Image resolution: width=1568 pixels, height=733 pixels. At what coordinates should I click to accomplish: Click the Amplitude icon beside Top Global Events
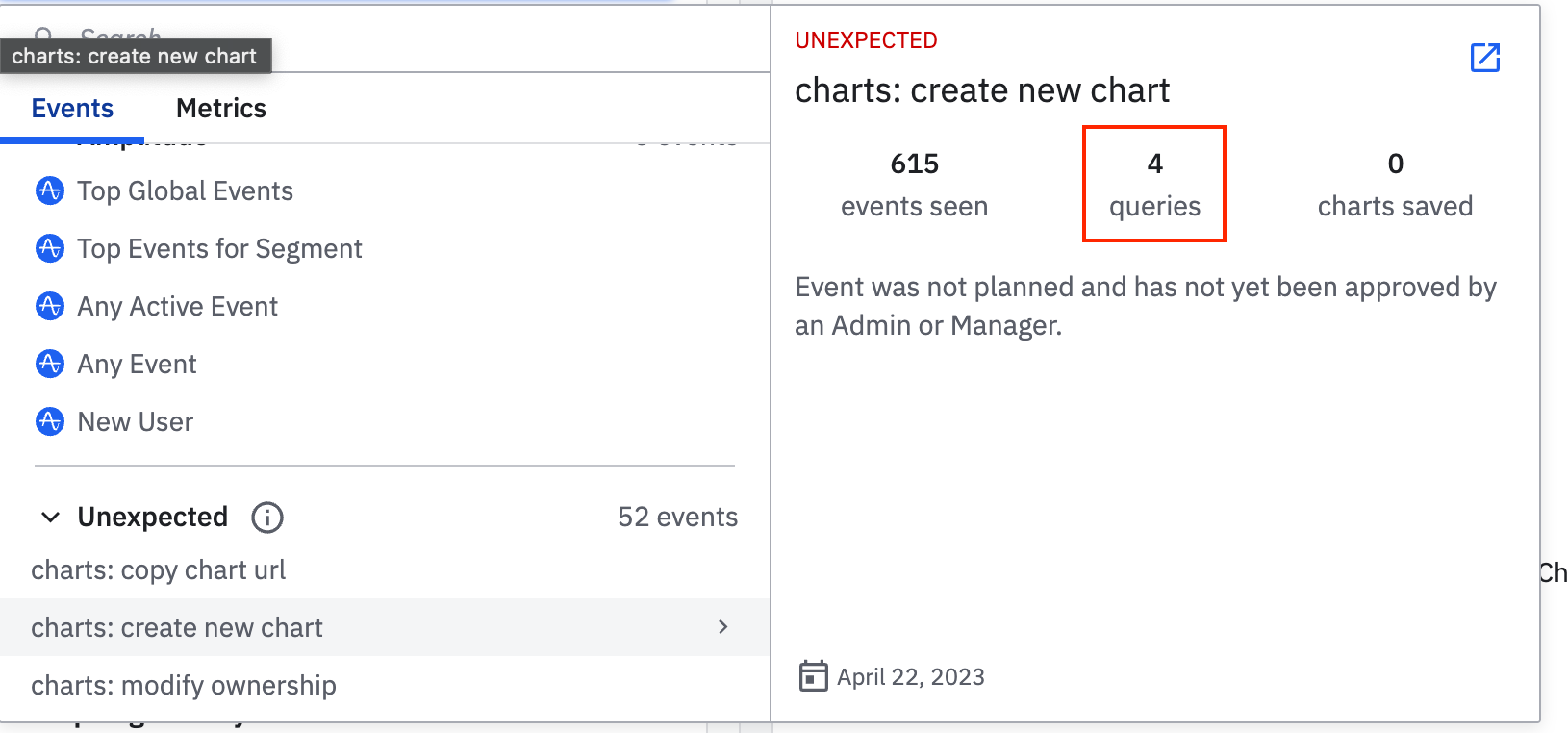coord(50,191)
